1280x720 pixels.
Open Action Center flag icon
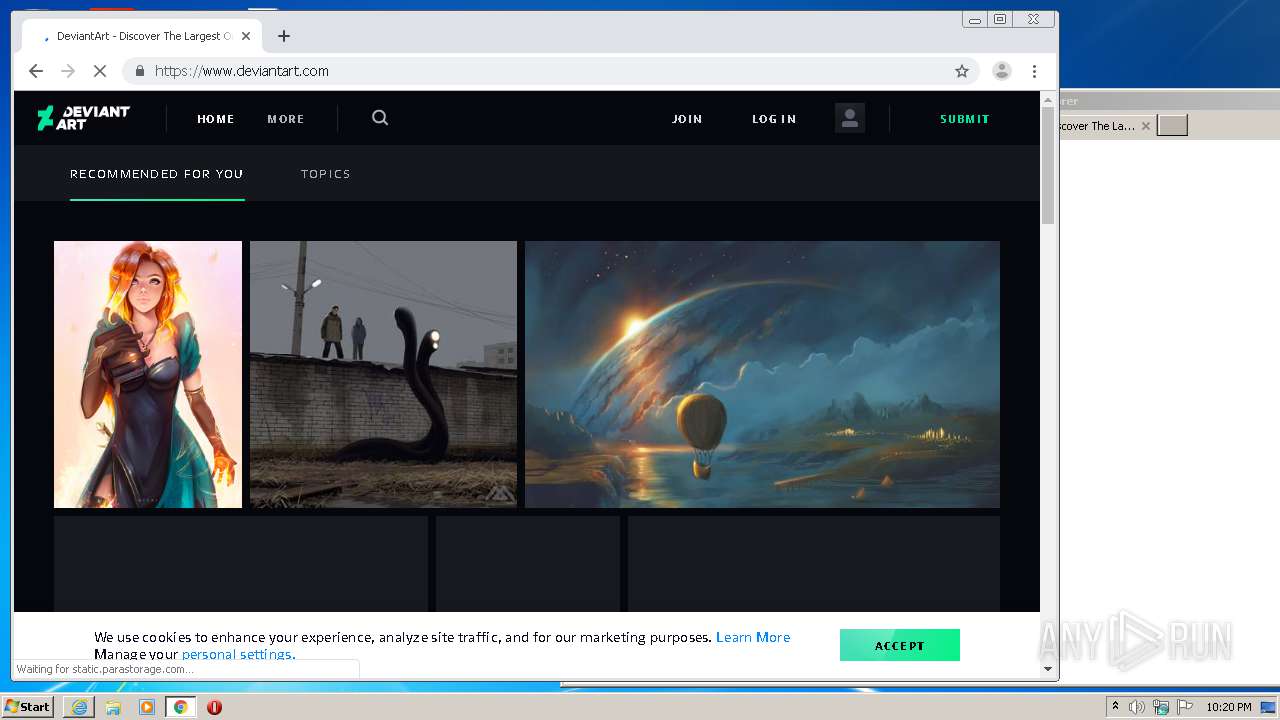pos(1185,707)
